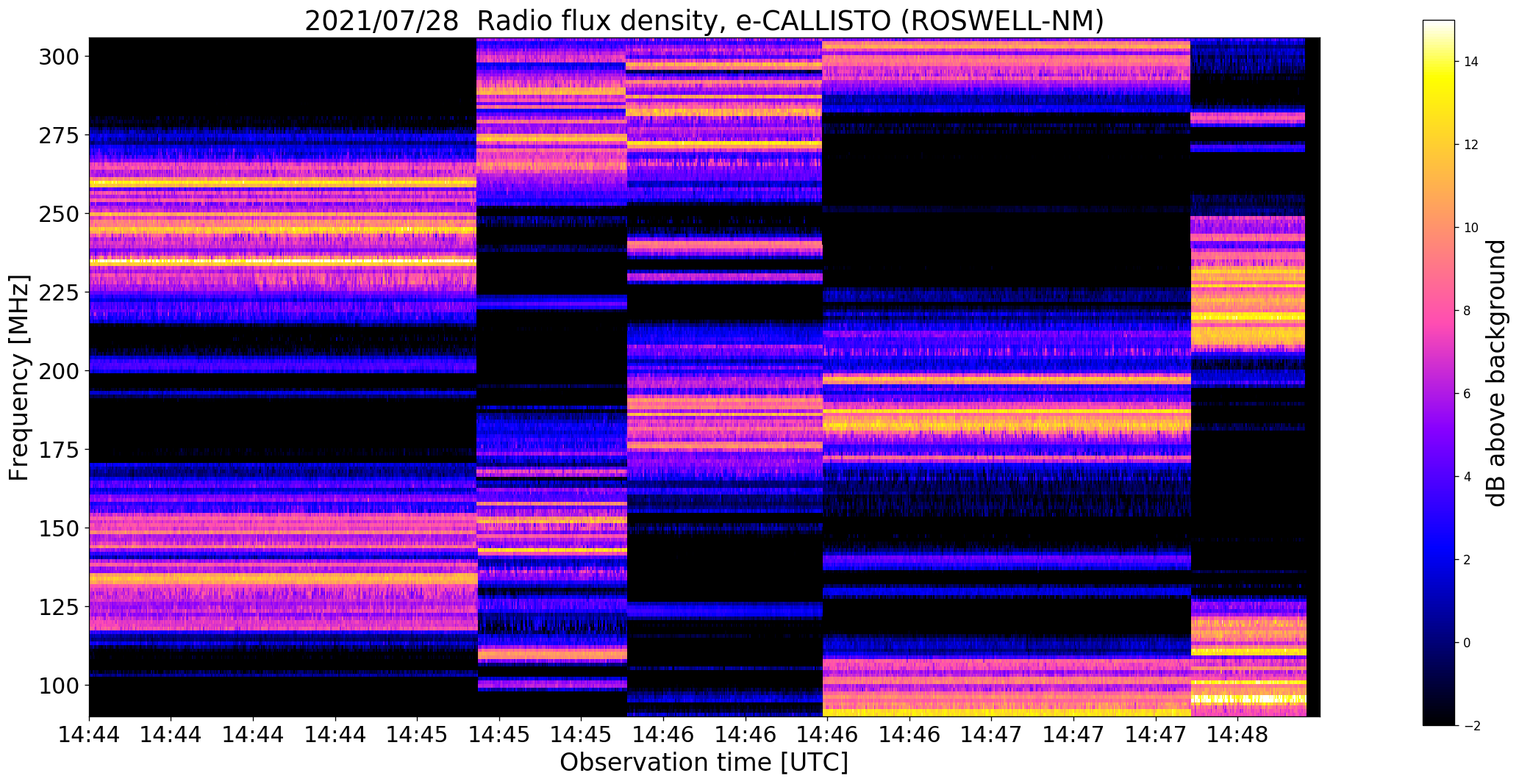Select the 100 MHz frequency tick label

coord(60,686)
